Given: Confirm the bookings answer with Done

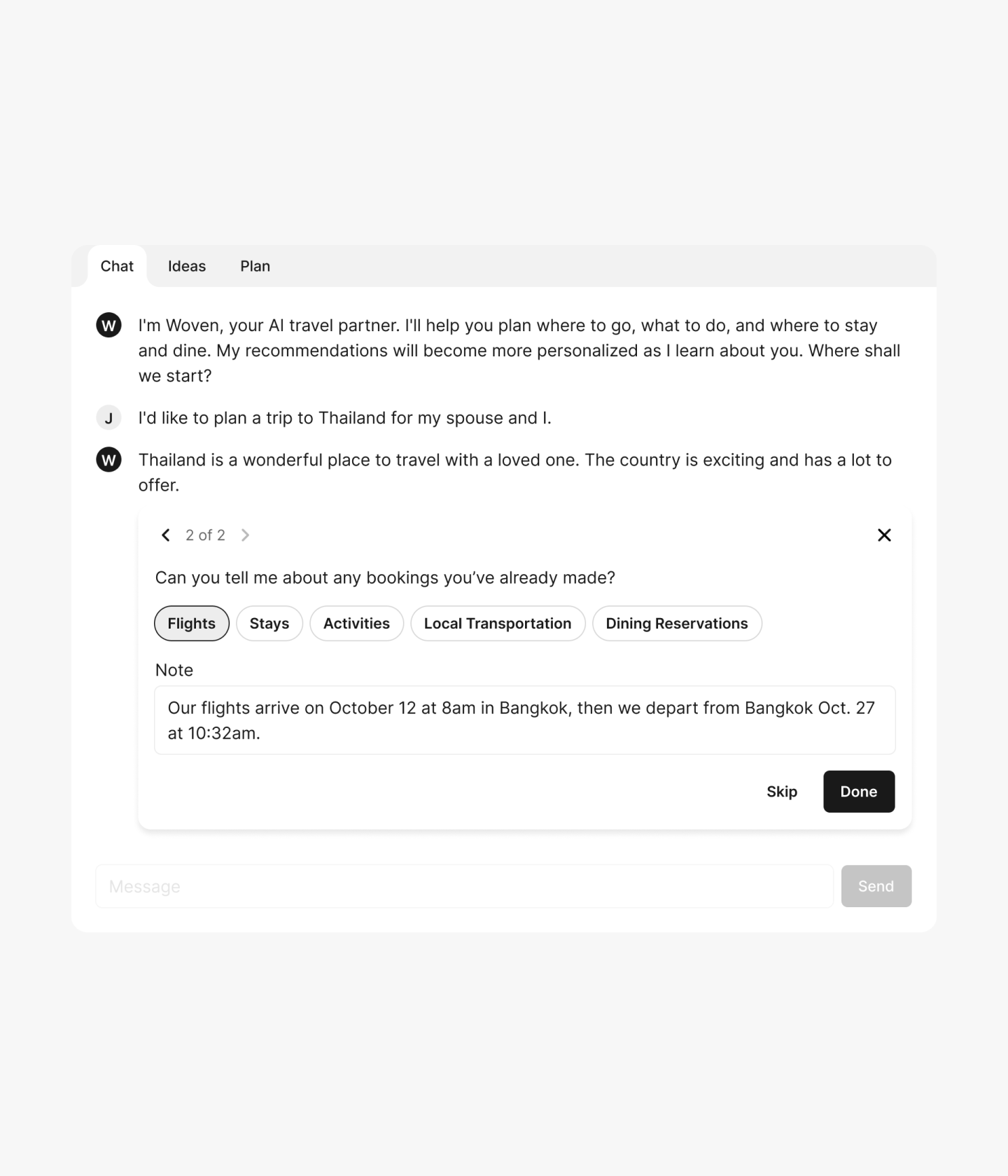Looking at the screenshot, I should [x=859, y=792].
